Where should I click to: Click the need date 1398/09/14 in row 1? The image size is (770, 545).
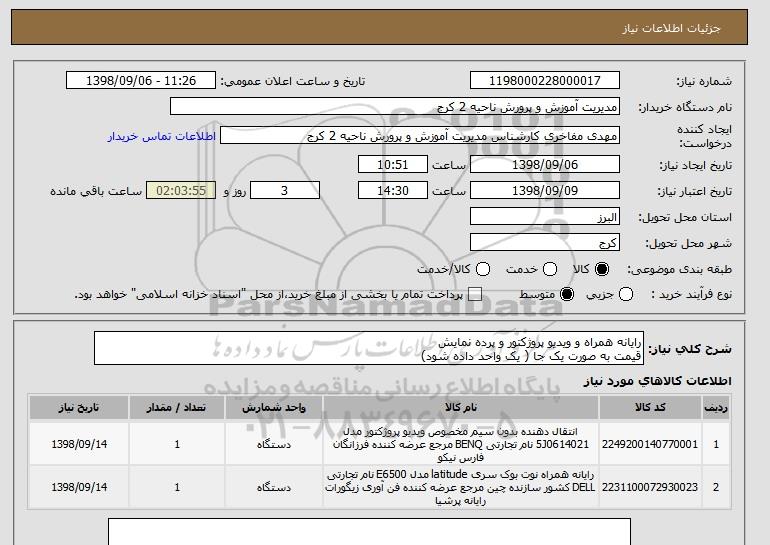tap(79, 444)
